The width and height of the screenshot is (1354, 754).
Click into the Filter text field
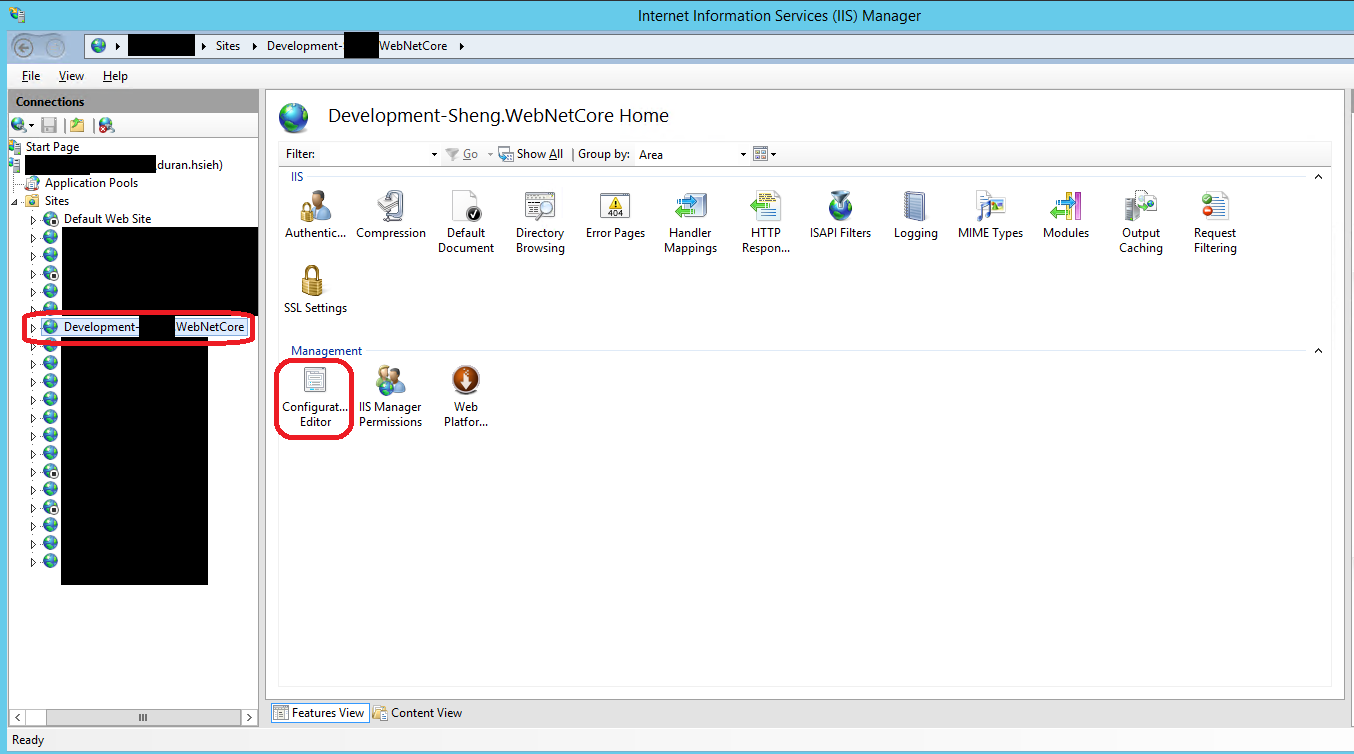tap(372, 154)
